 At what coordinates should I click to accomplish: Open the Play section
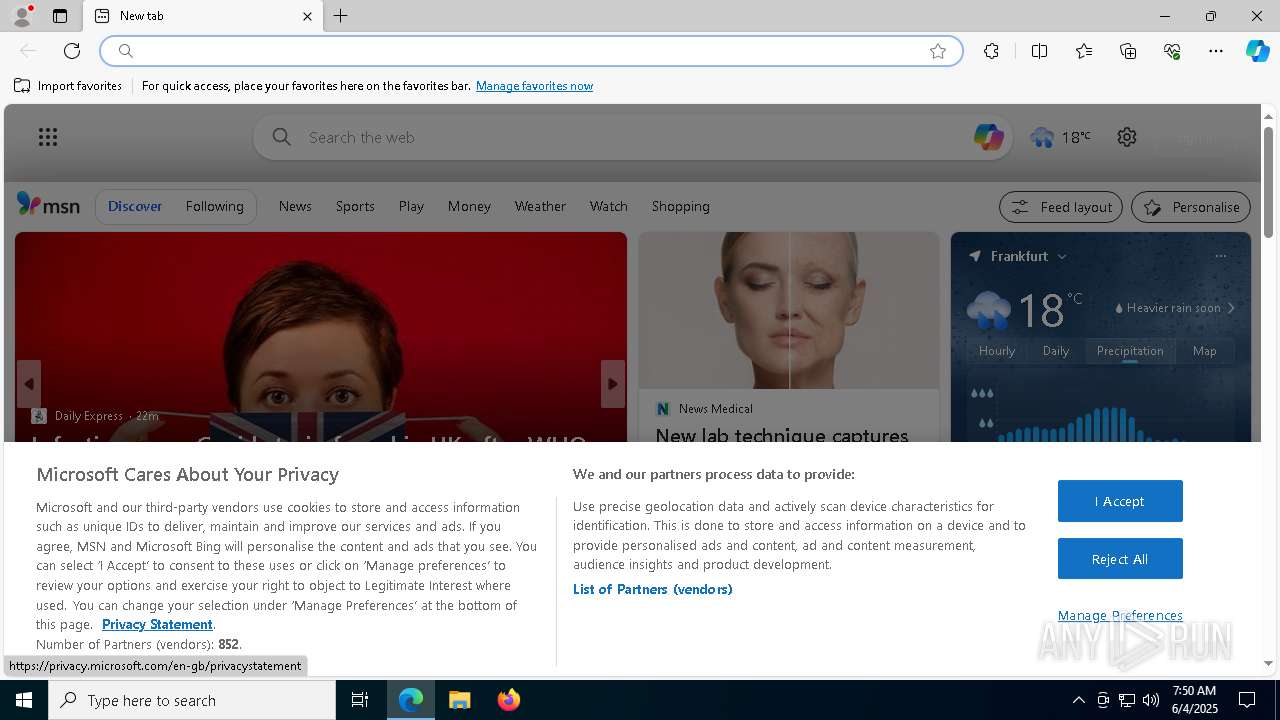click(411, 206)
